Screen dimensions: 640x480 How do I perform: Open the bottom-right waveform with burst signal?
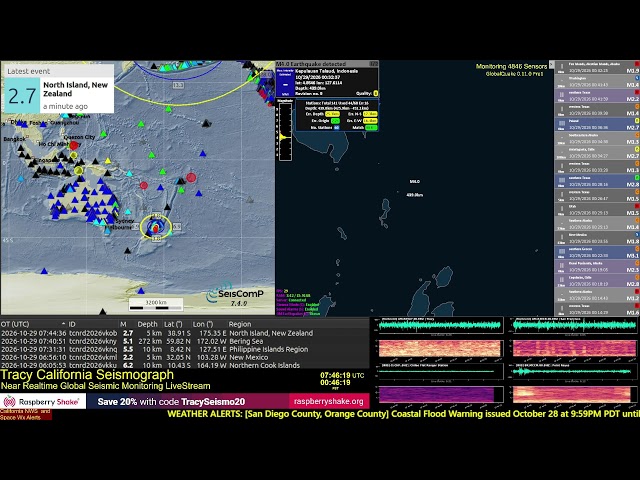573,371
